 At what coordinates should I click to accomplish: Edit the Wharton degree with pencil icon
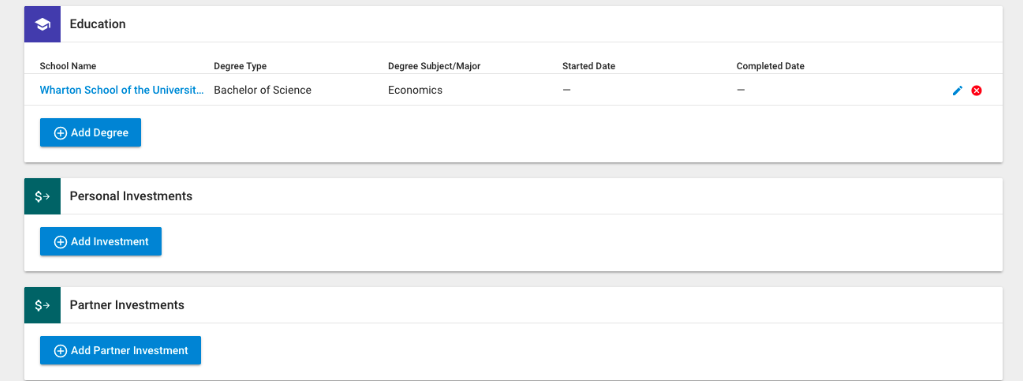957,91
